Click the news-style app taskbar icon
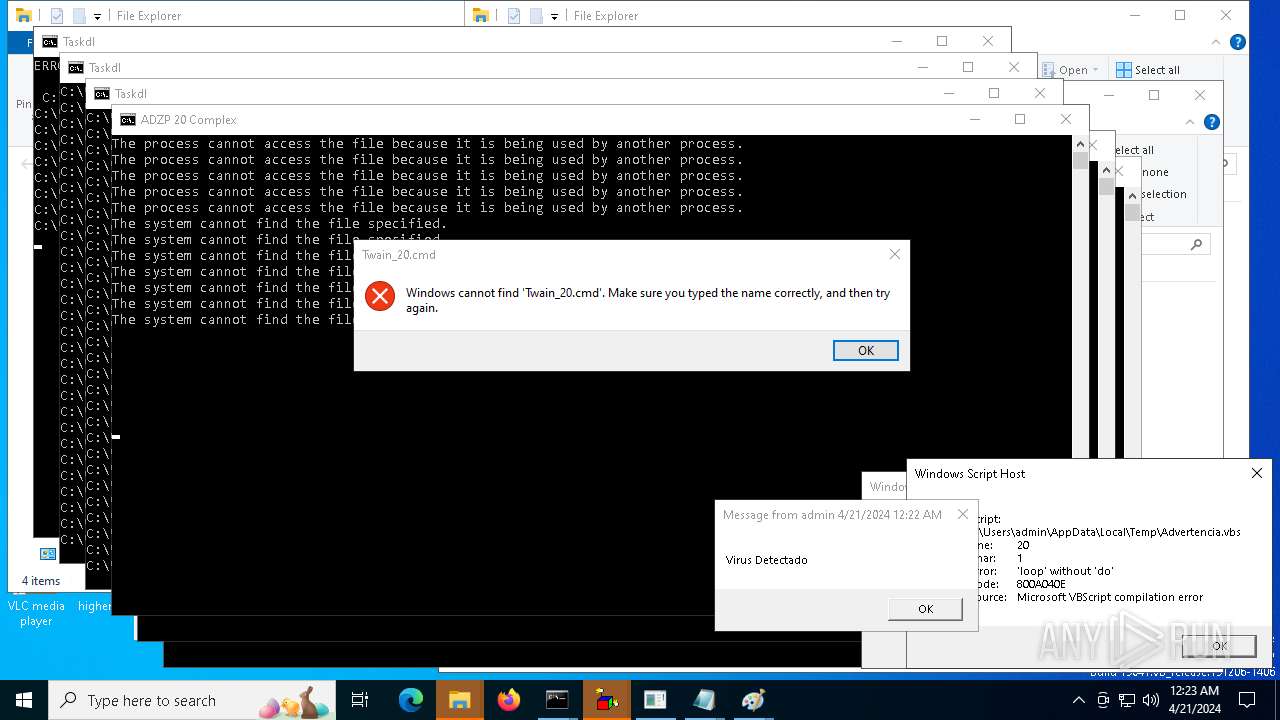 (x=655, y=700)
